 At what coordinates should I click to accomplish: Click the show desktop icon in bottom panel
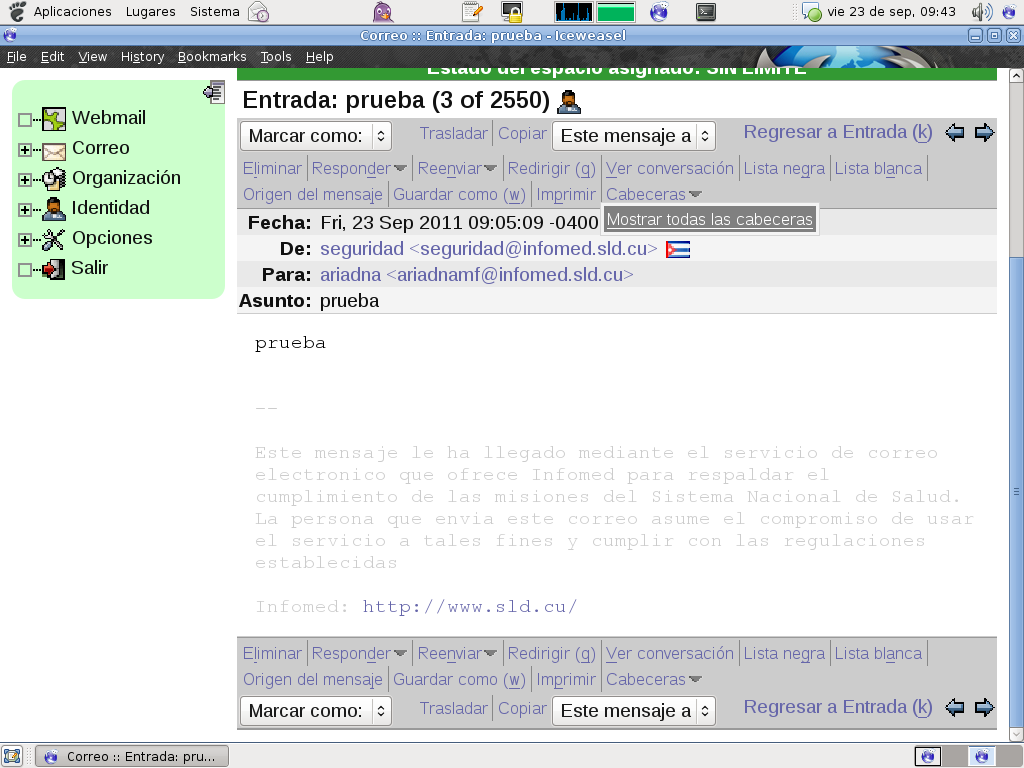tap(12, 756)
